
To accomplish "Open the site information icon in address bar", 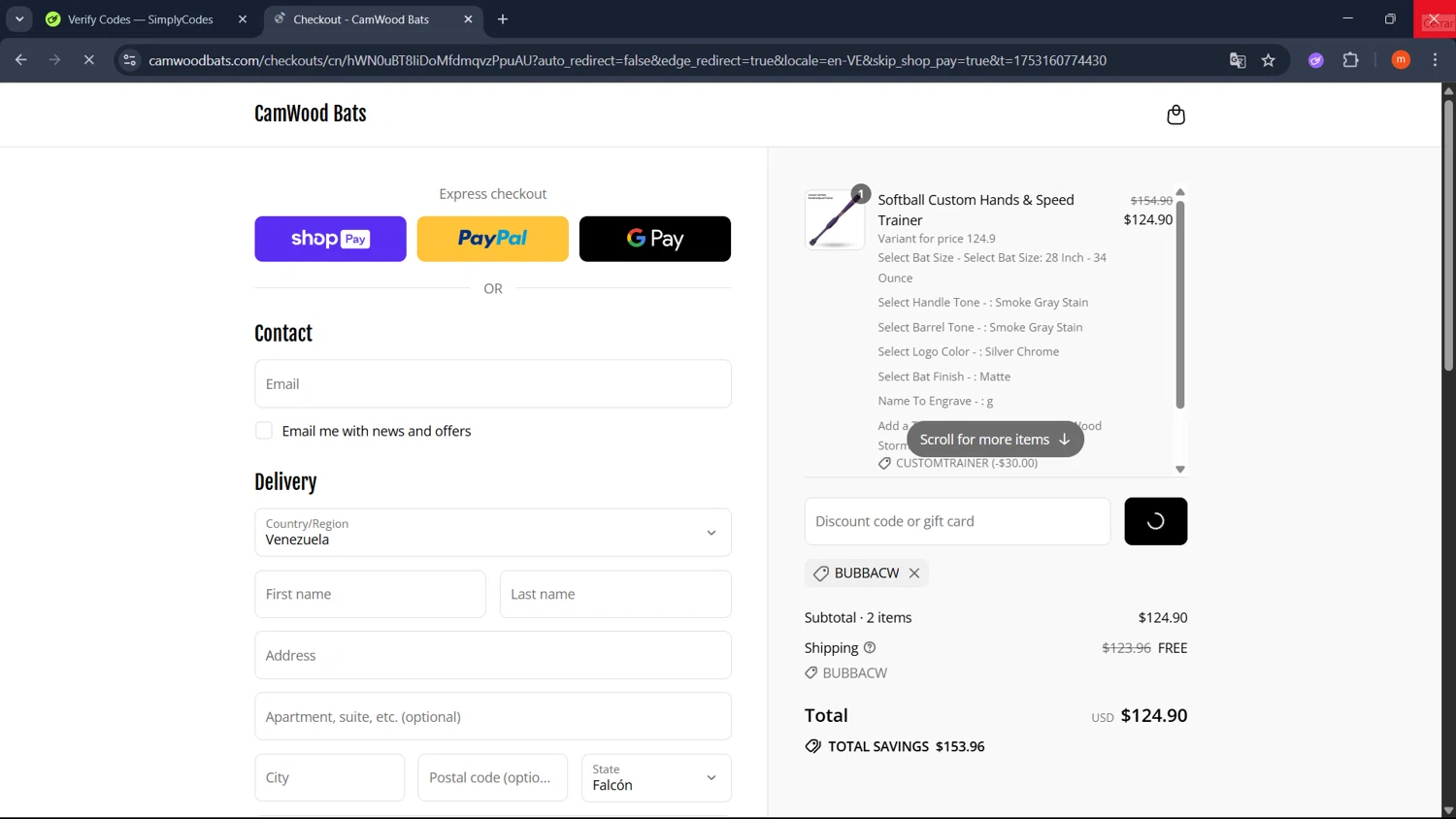I will coord(129,60).
